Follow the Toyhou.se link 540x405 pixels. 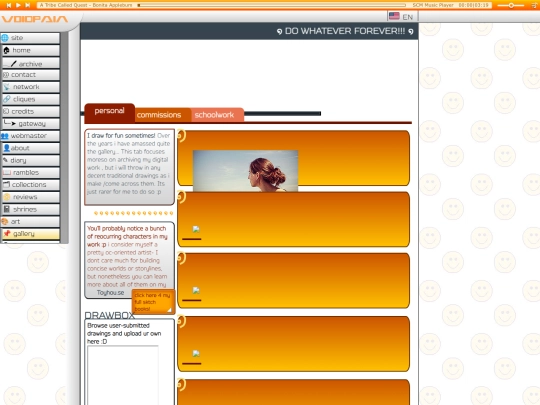(x=110, y=293)
